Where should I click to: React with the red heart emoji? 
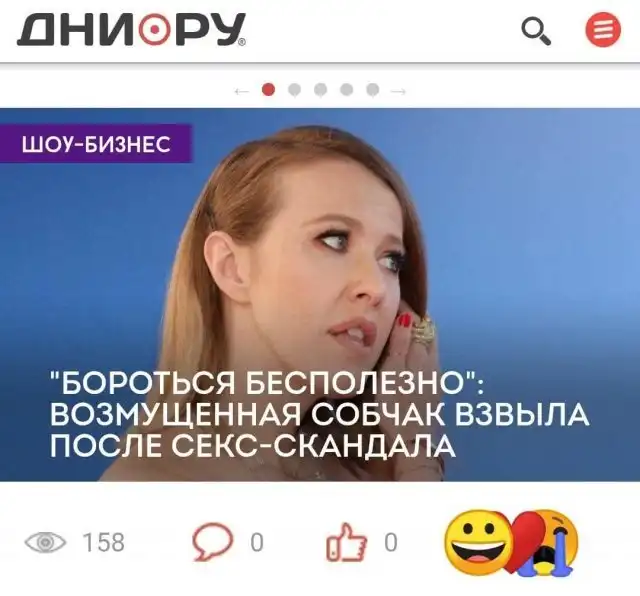pos(524,541)
